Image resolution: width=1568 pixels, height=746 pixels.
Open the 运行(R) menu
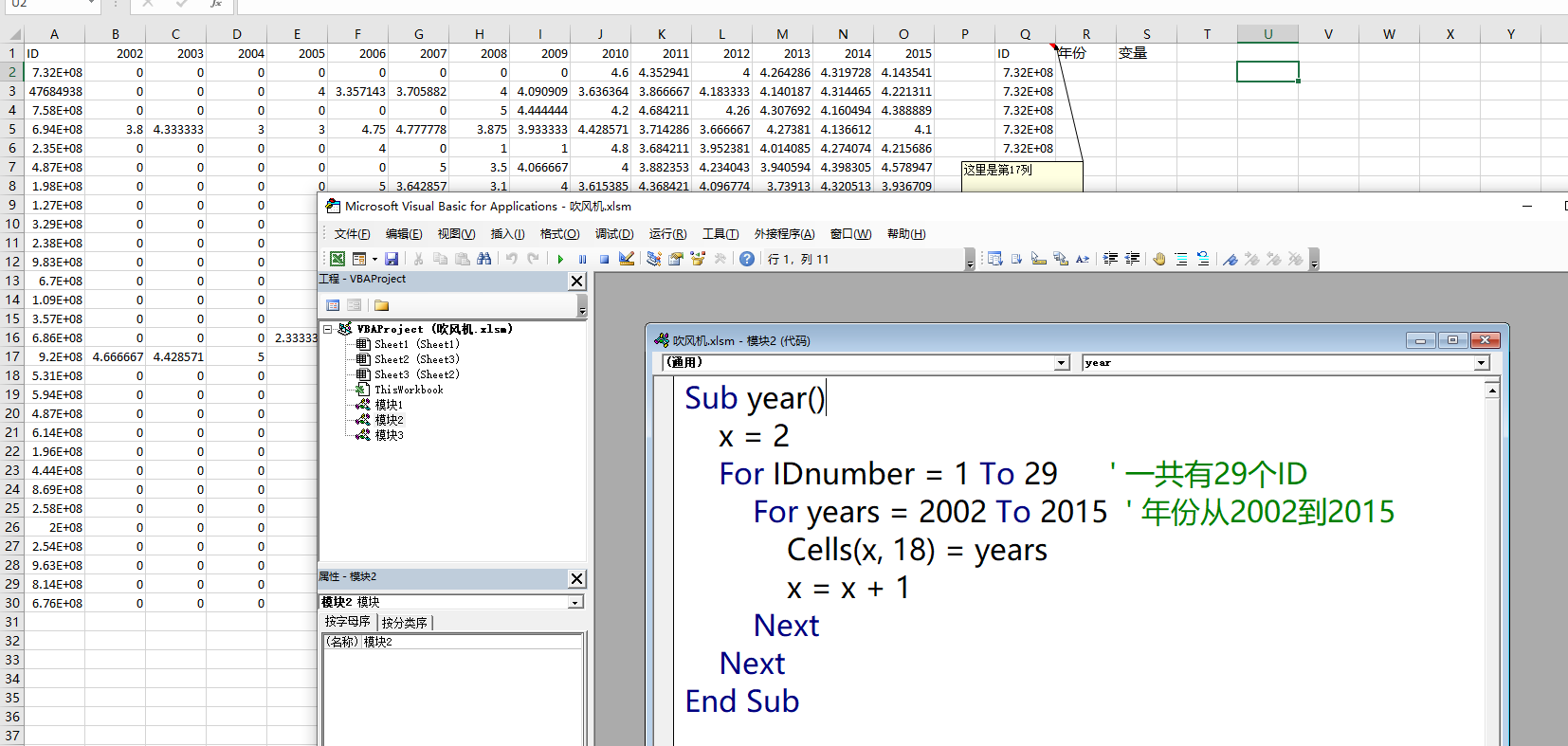(x=667, y=234)
